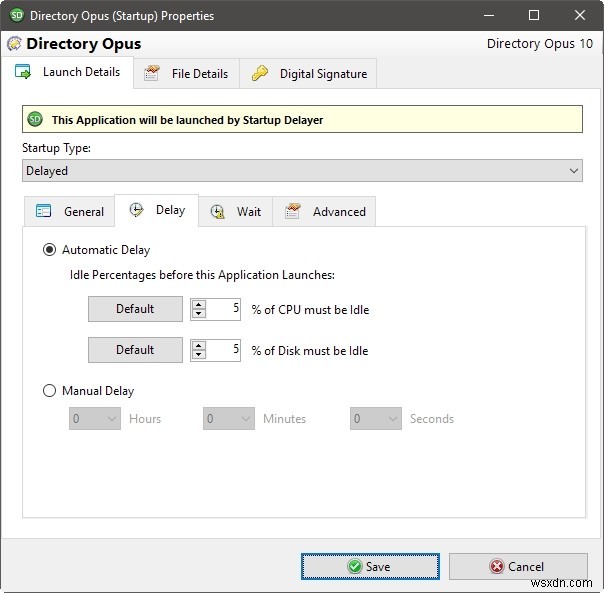Click the 'Directory Opus 10' version text

point(540,44)
